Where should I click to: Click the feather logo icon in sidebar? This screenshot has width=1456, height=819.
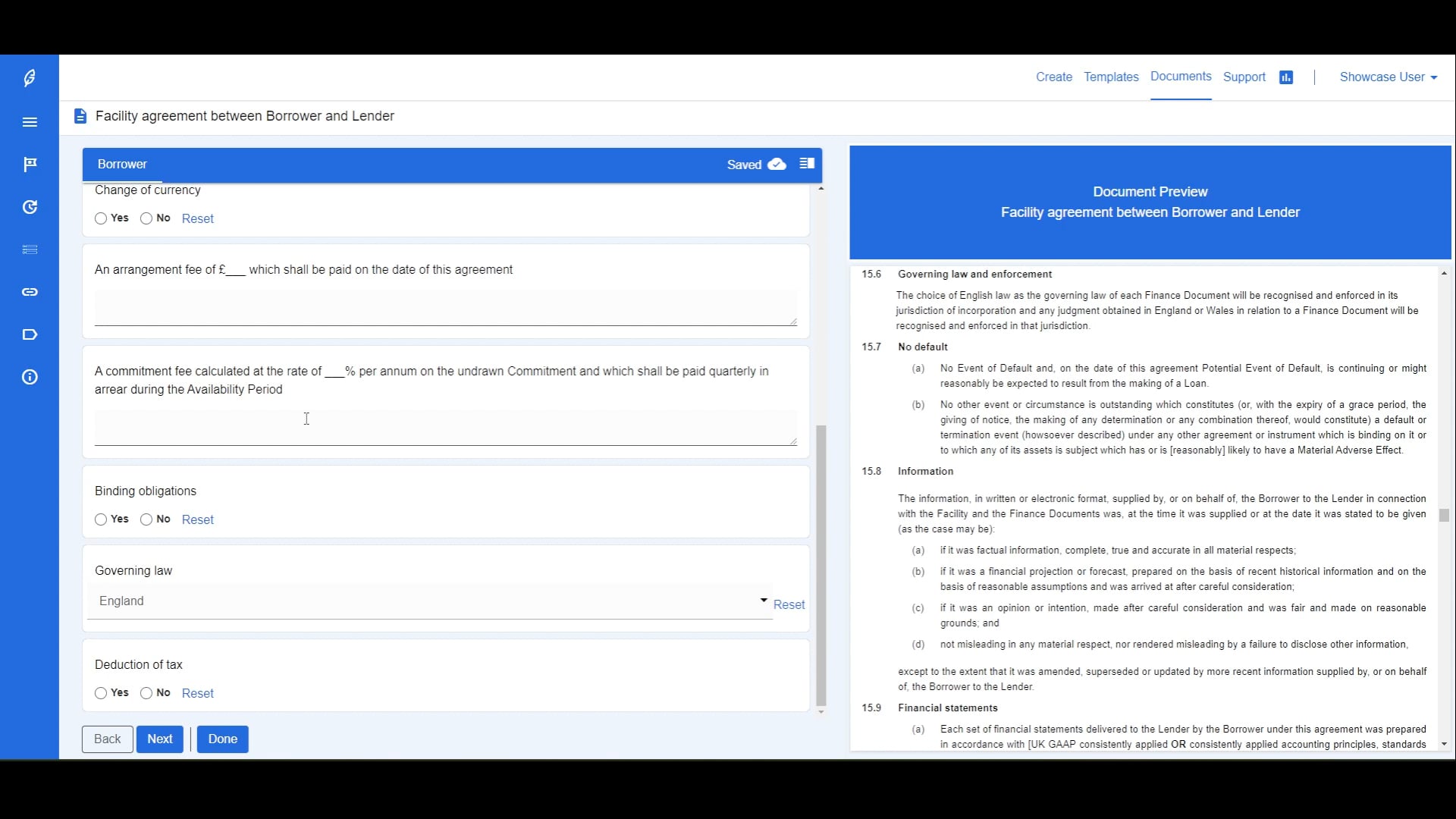point(30,78)
